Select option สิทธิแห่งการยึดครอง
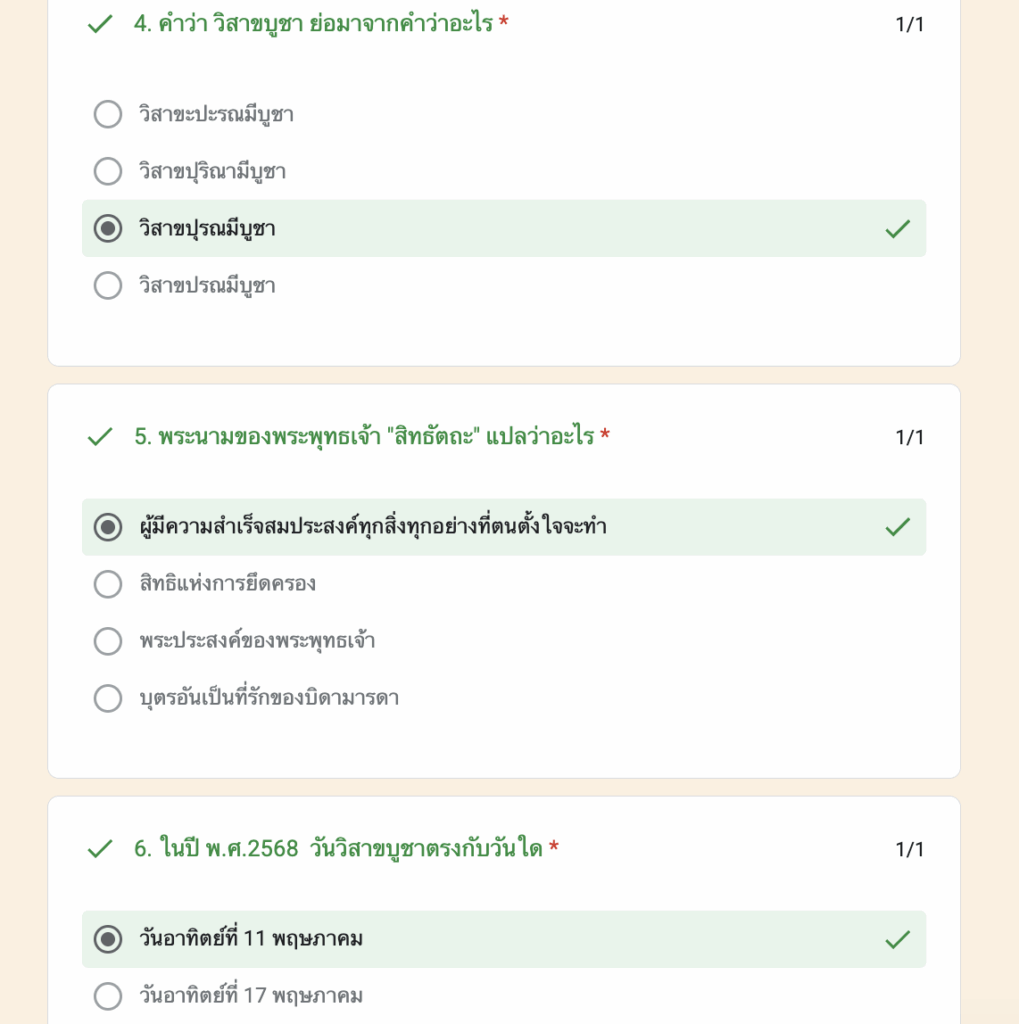This screenshot has height=1024, width=1019. click(x=108, y=584)
